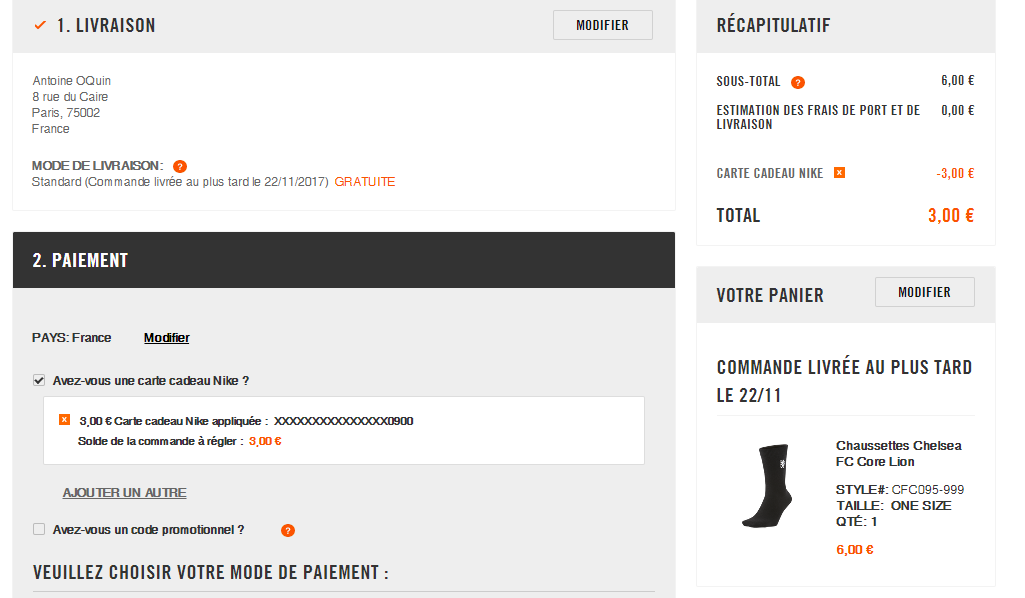Click the help icon beside SOUS-TOTAL
Screen dimensions: 1025x598
point(798,83)
